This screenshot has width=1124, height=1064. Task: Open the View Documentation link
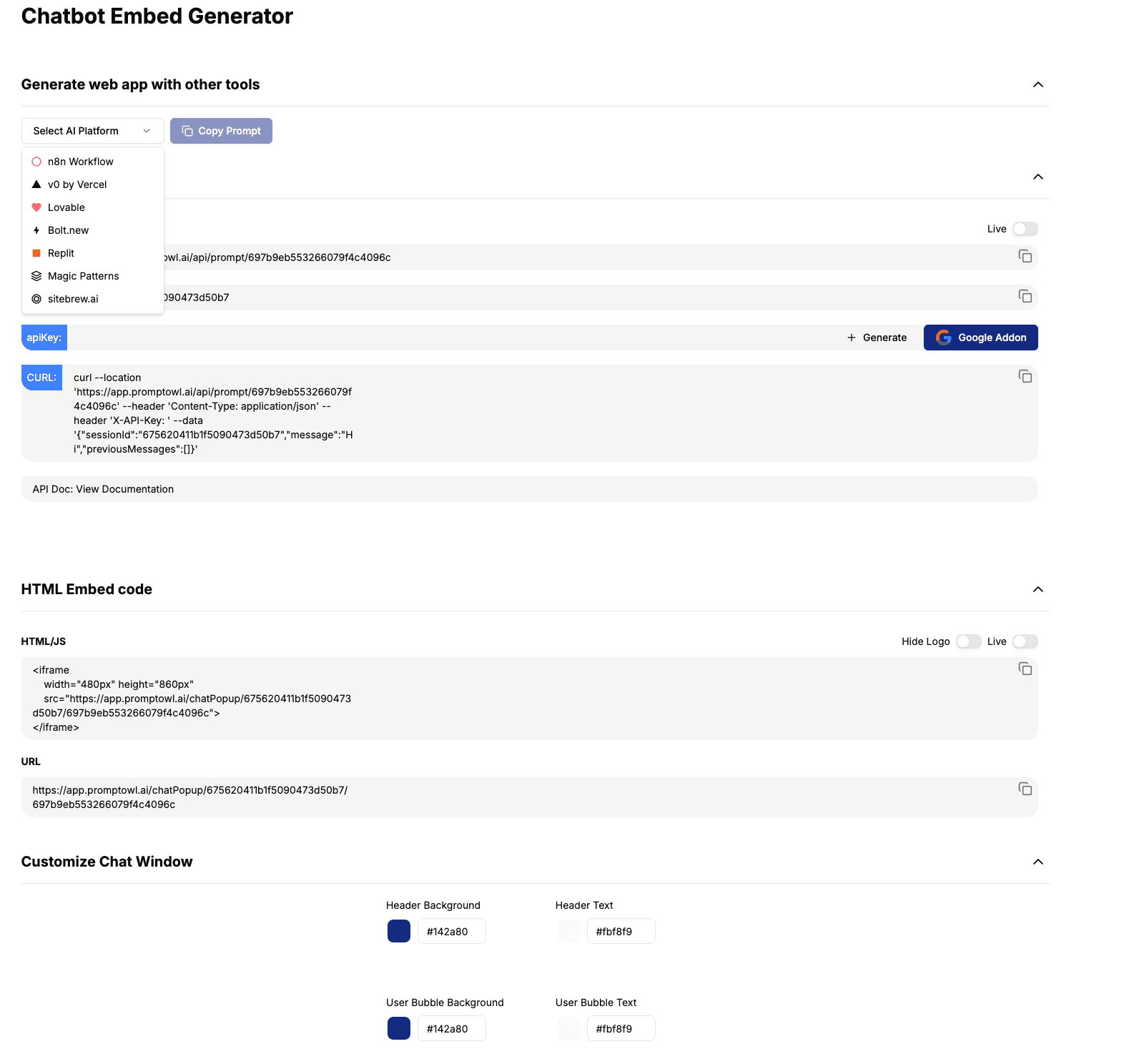[x=125, y=489]
